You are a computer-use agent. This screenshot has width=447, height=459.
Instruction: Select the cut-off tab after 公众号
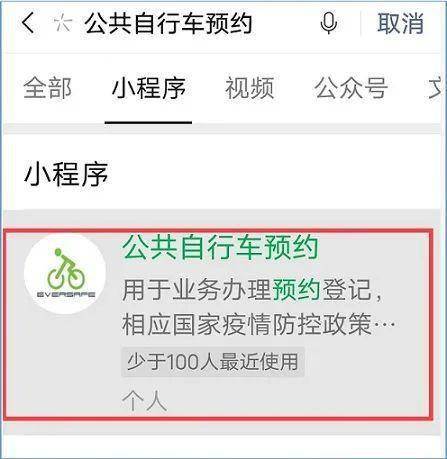point(437,88)
